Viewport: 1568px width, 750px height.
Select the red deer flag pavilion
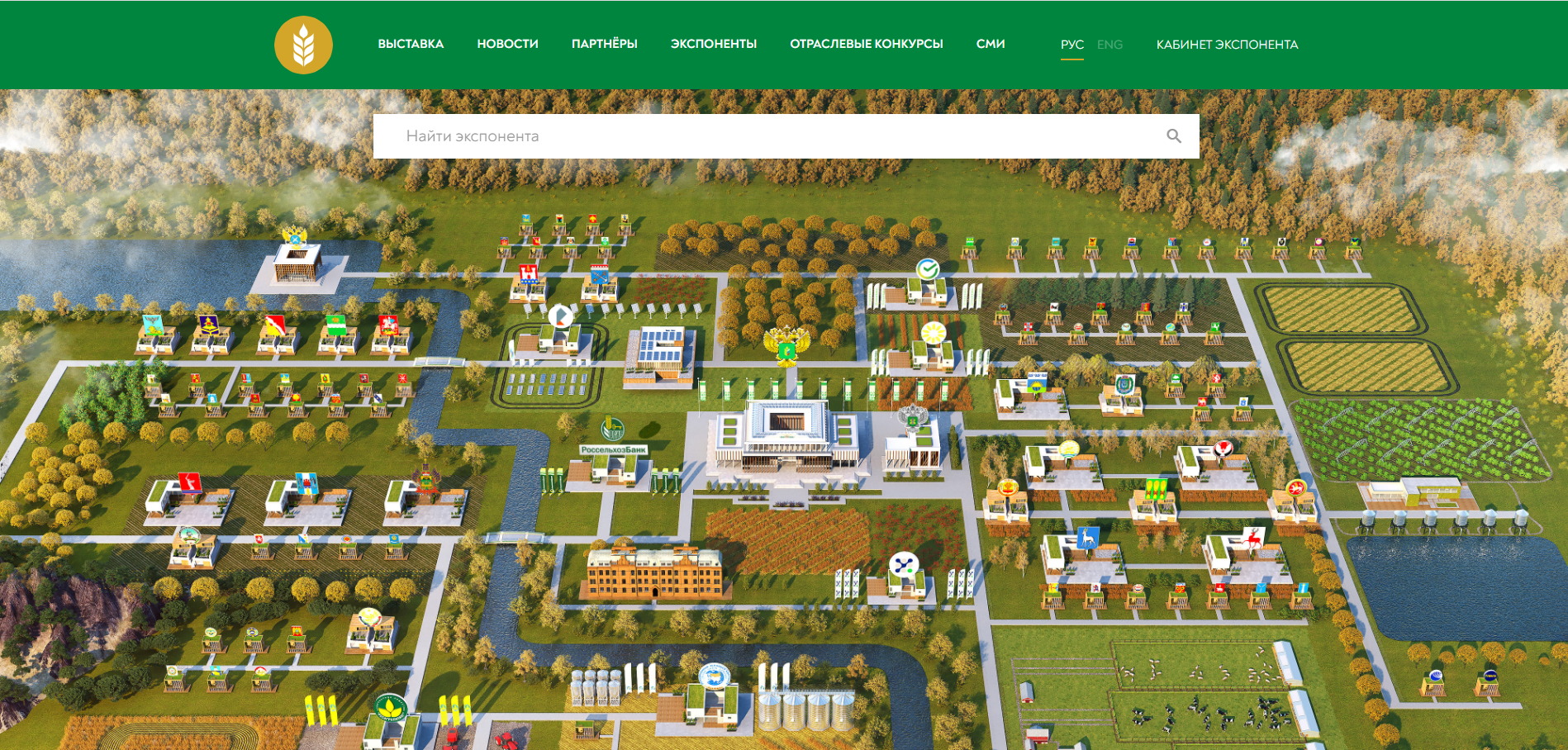pyautogui.click(x=1252, y=540)
